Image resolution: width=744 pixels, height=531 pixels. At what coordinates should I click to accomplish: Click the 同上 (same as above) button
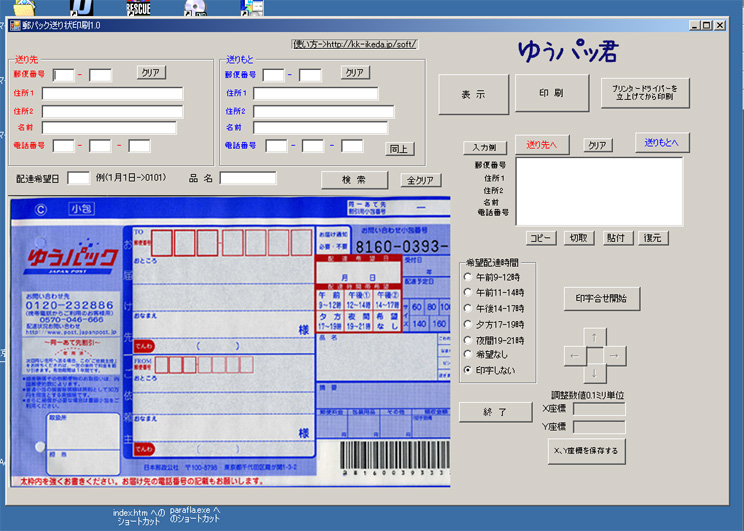400,149
